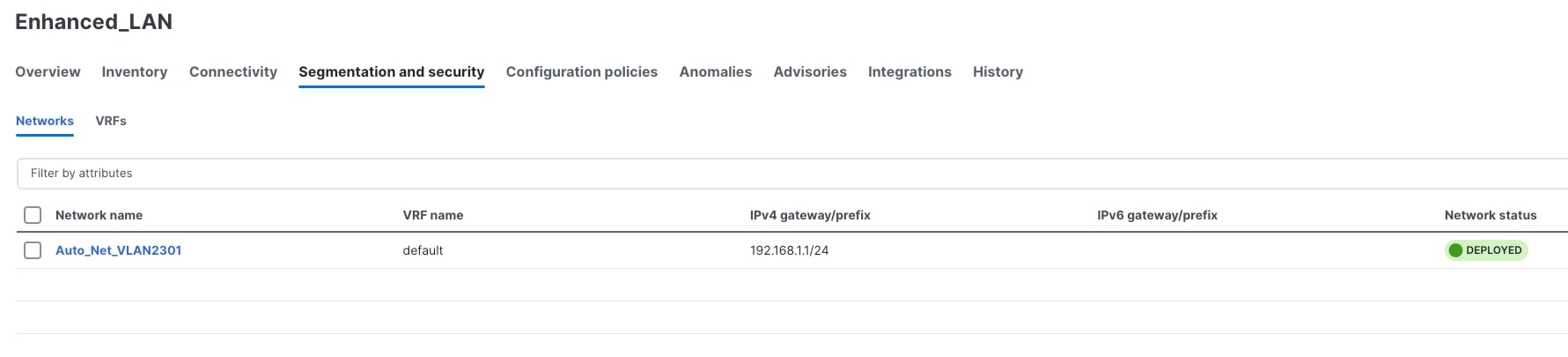Screen dimensions: 1568x357
Task: Click the Network status column header
Action: [1490, 215]
